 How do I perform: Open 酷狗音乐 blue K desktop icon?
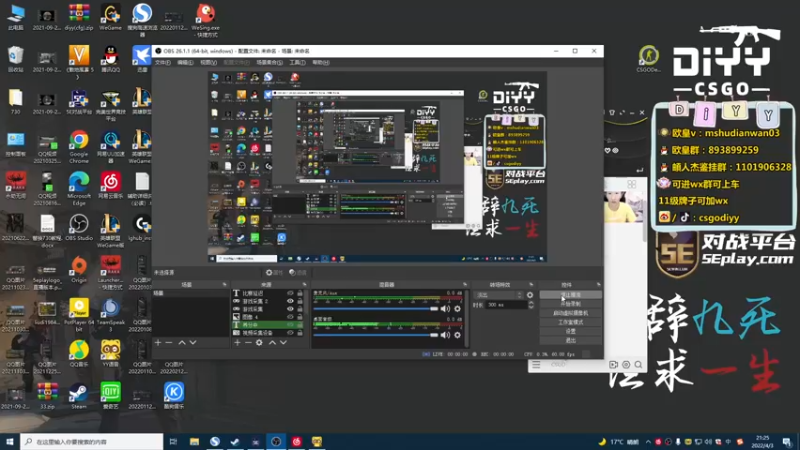click(174, 396)
